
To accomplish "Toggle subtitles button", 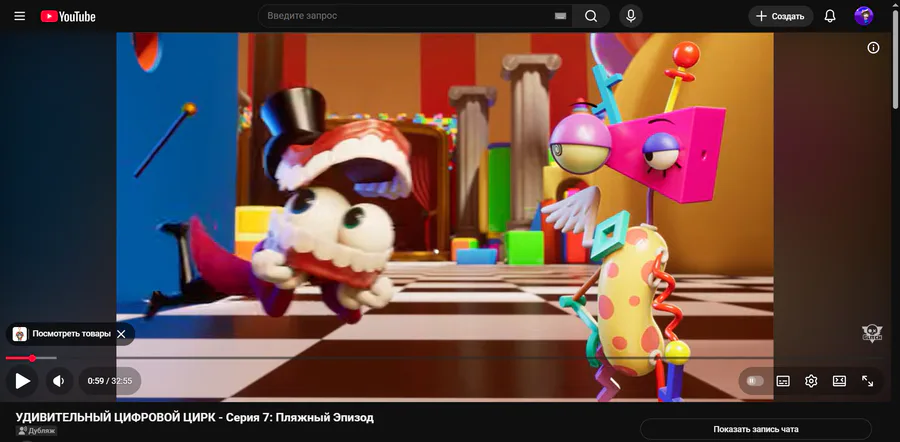I will tap(783, 381).
